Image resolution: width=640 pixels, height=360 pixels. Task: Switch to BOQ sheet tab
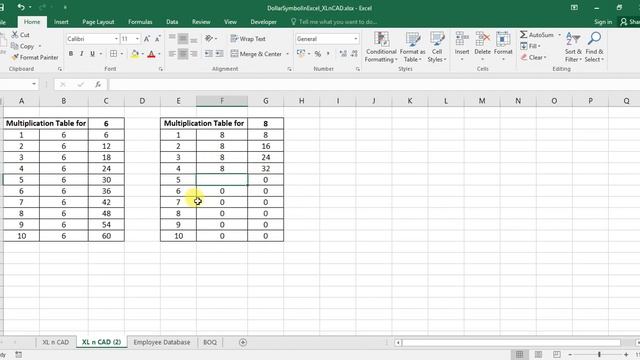click(x=210, y=342)
